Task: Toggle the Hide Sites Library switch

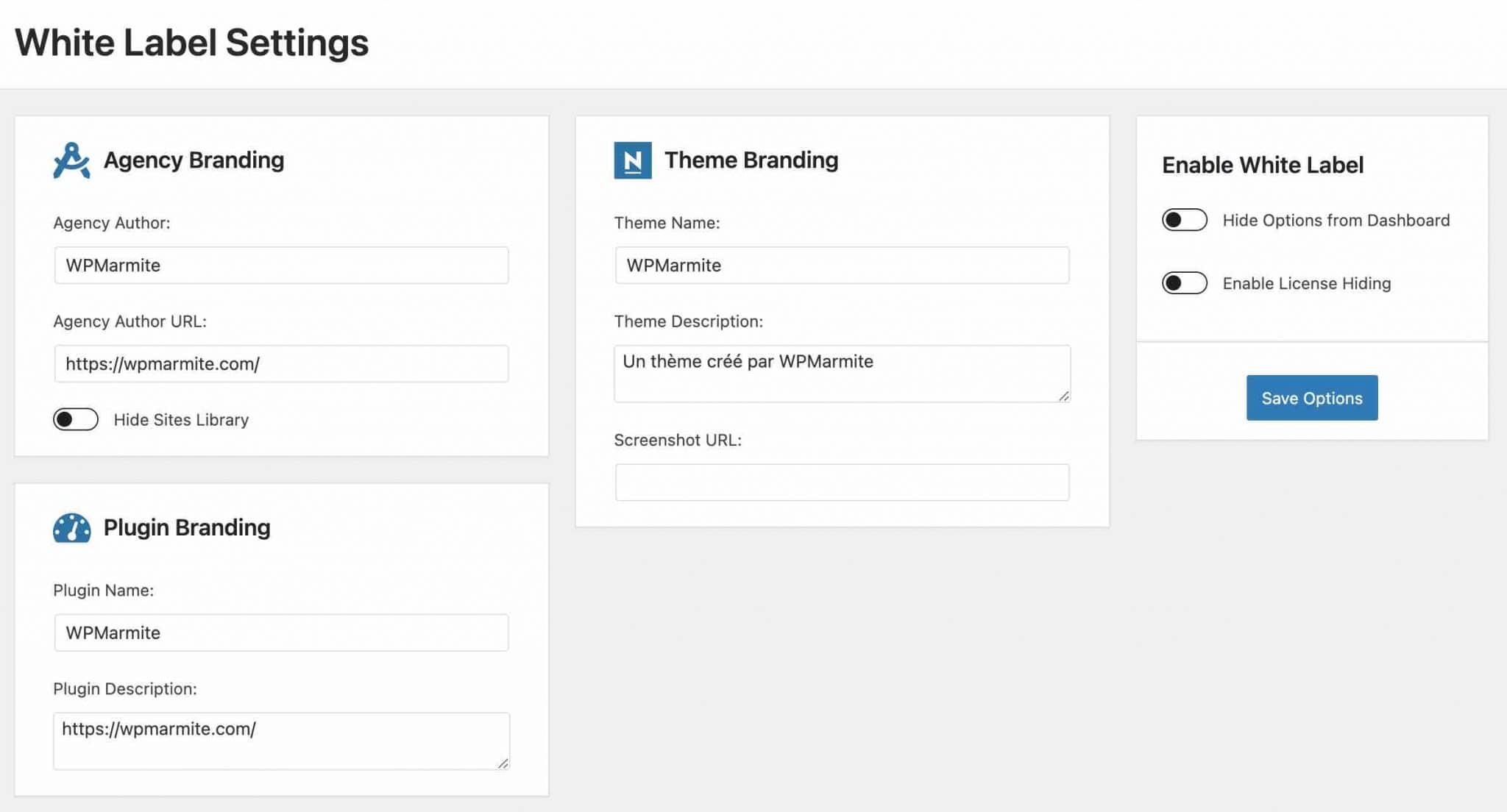Action: tap(76, 419)
